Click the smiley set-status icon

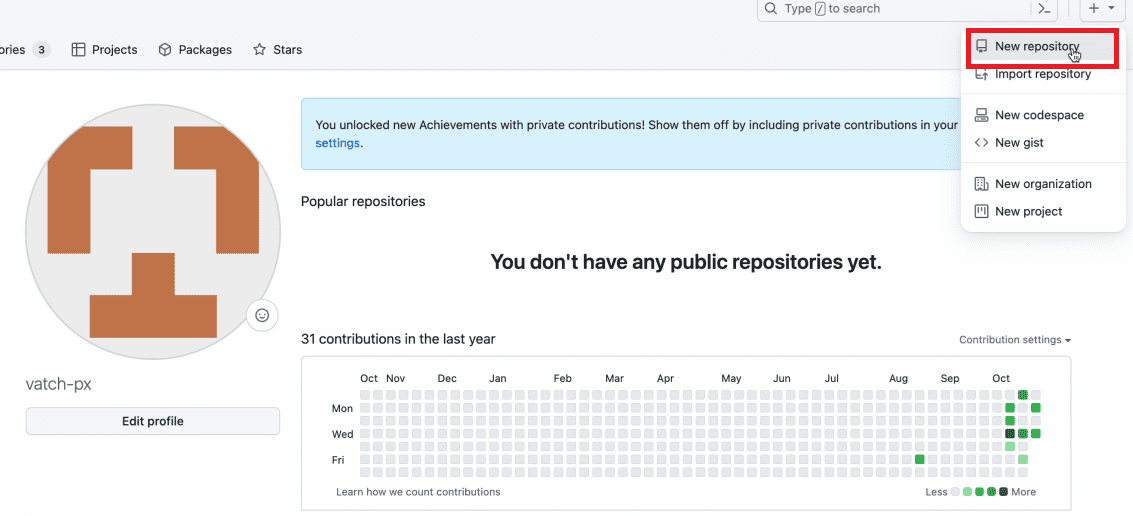(x=262, y=315)
